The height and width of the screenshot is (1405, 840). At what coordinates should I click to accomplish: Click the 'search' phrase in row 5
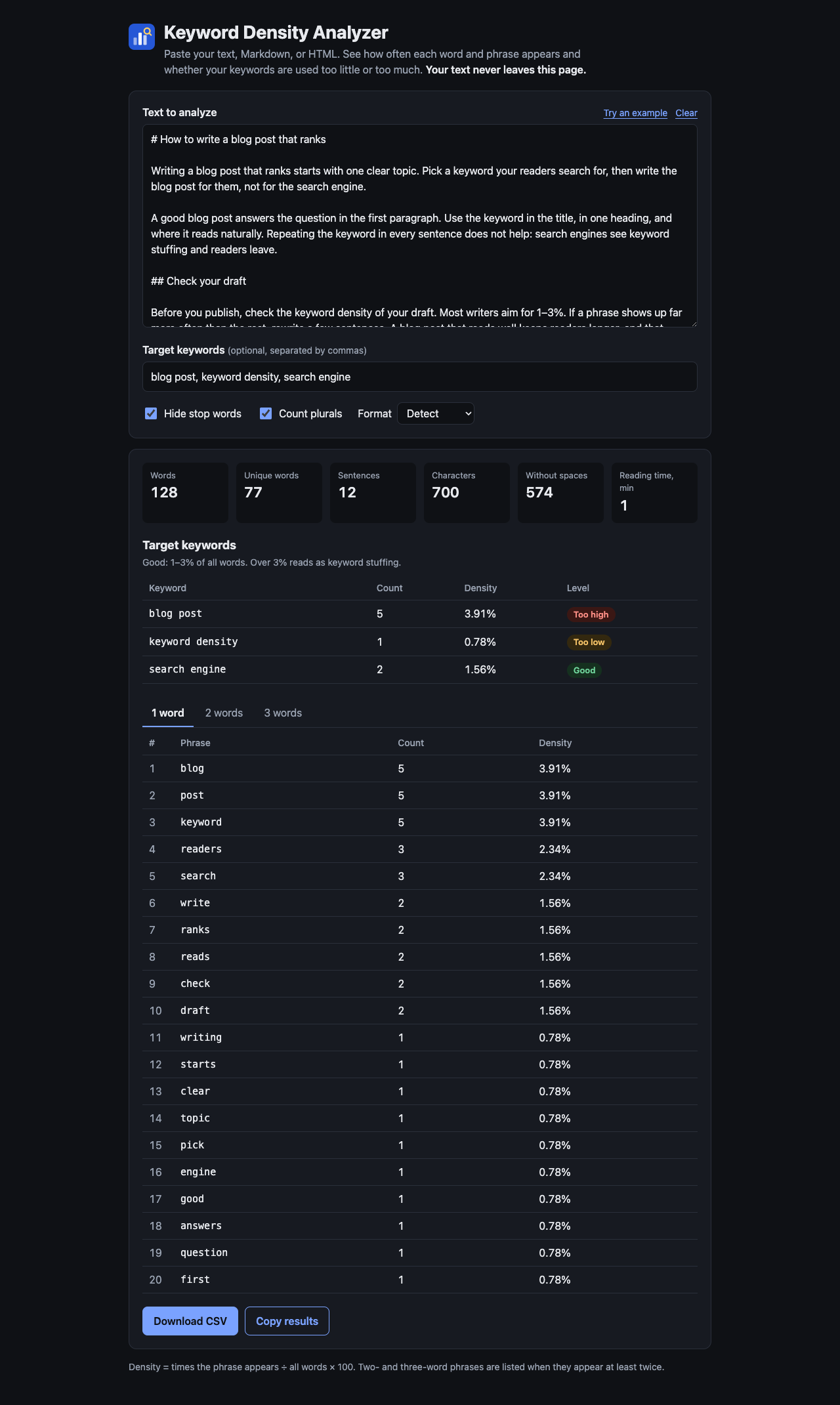point(198,876)
